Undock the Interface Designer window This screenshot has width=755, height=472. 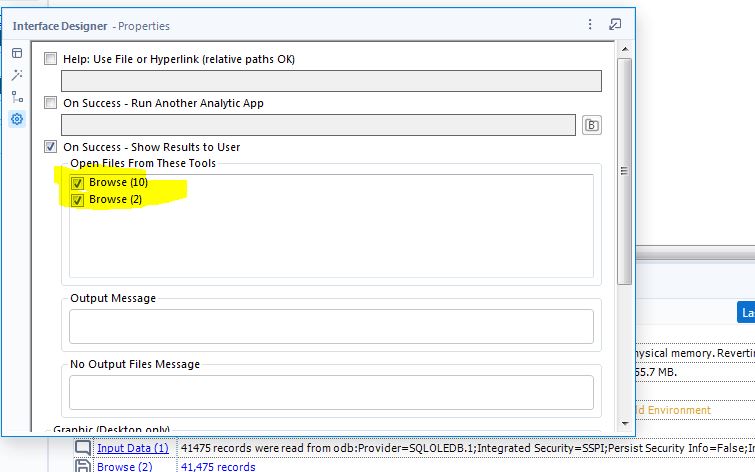tap(615, 24)
